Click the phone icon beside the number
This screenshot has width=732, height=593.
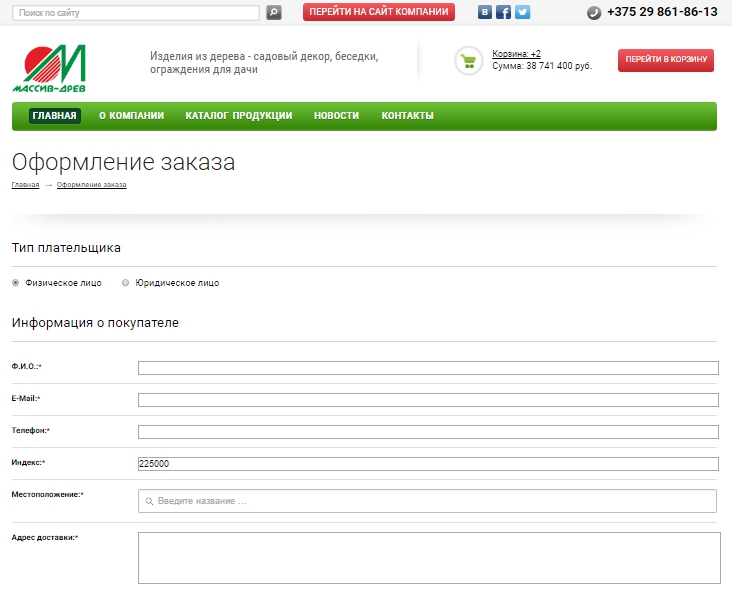click(x=594, y=13)
